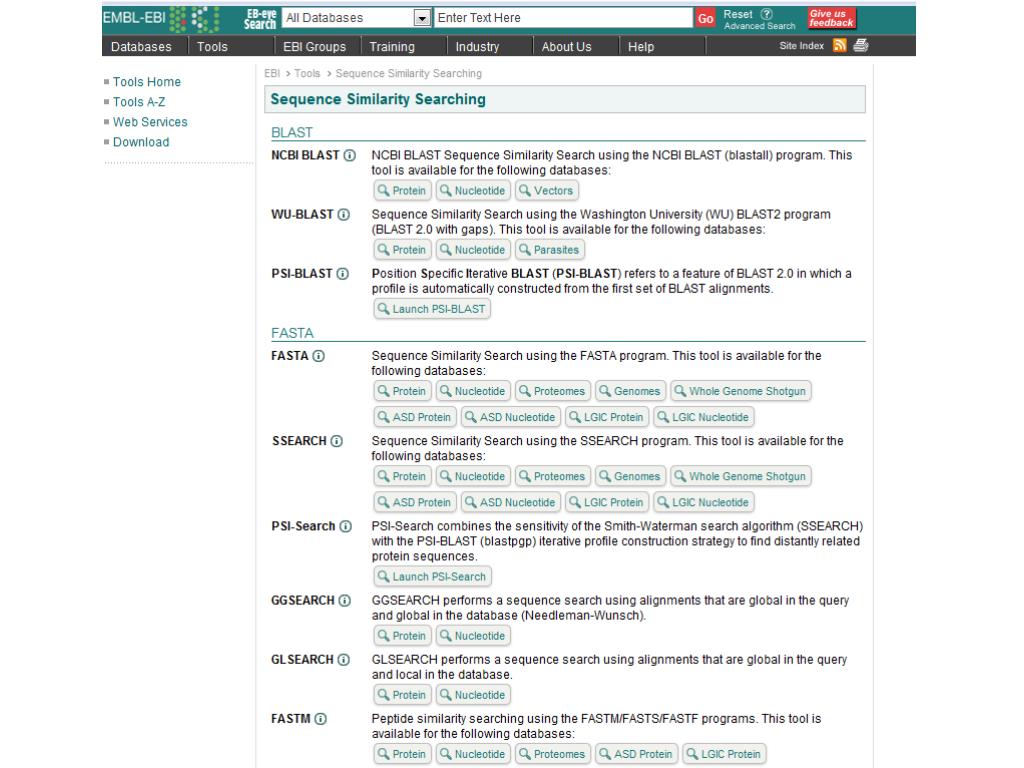Click the Launch PSI-Search button
1024x768 pixels.
click(432, 577)
